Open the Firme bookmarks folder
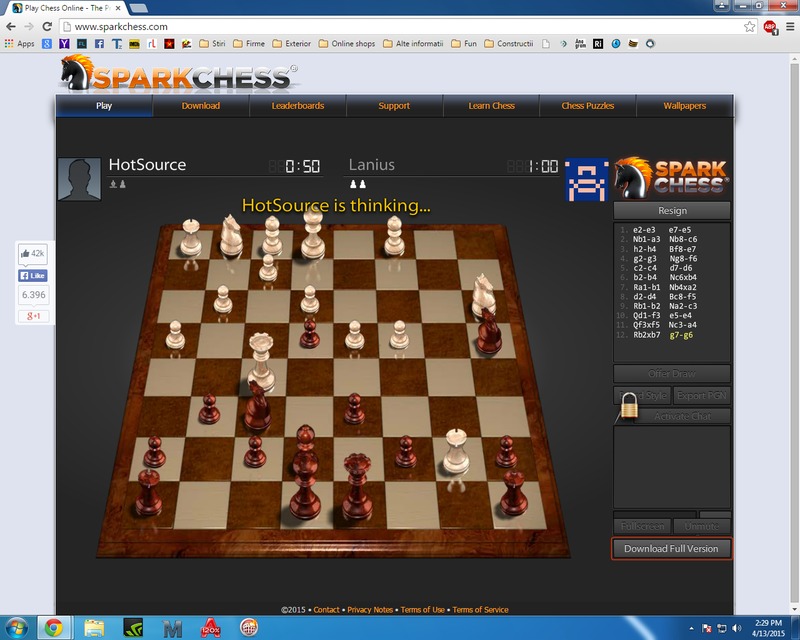 pyautogui.click(x=249, y=44)
